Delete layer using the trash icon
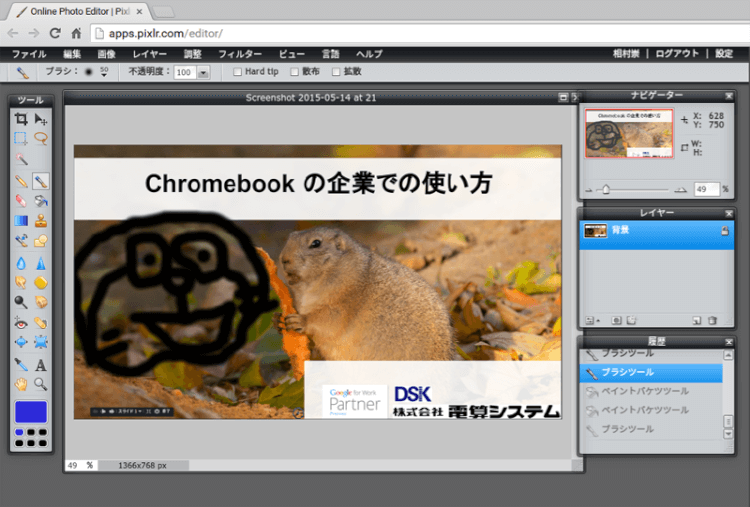 tap(712, 320)
